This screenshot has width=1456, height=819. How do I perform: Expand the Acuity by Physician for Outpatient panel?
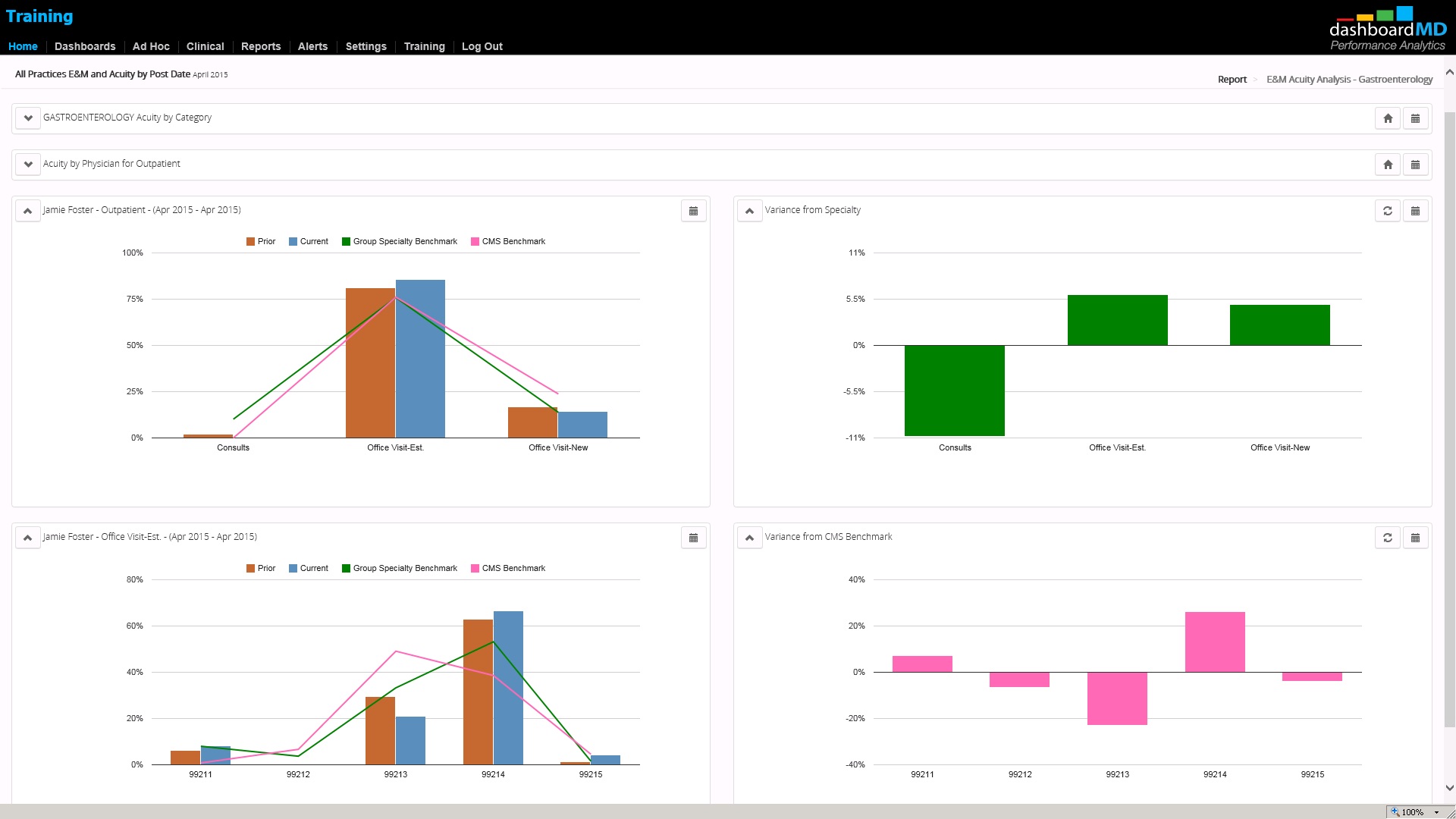tap(28, 165)
